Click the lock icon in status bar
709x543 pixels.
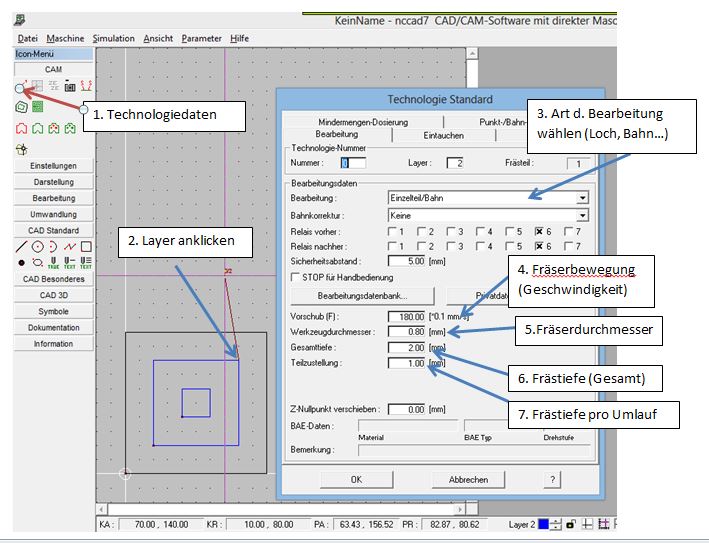click(569, 524)
